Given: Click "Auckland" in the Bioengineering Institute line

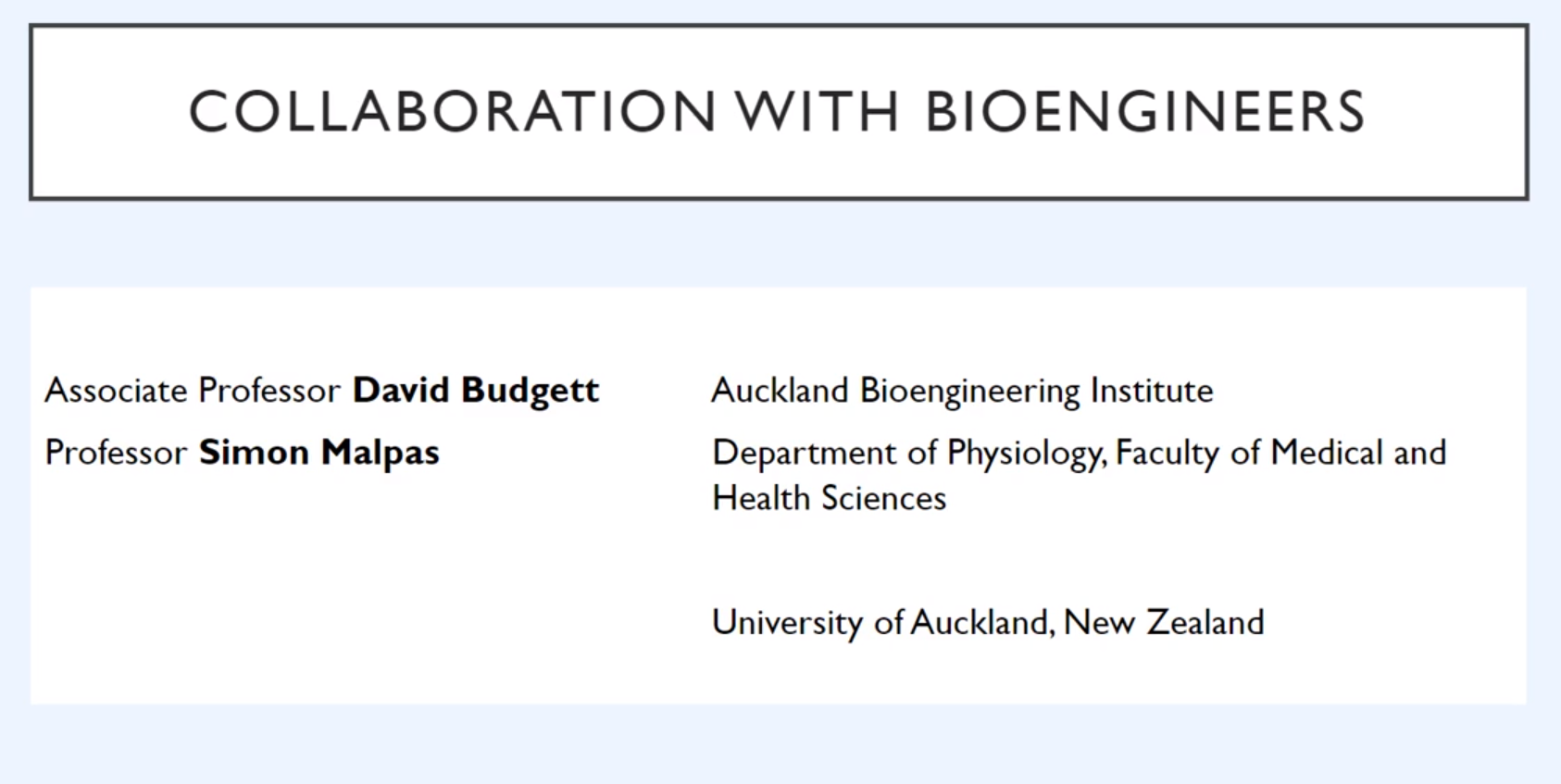Looking at the screenshot, I should coord(780,391).
